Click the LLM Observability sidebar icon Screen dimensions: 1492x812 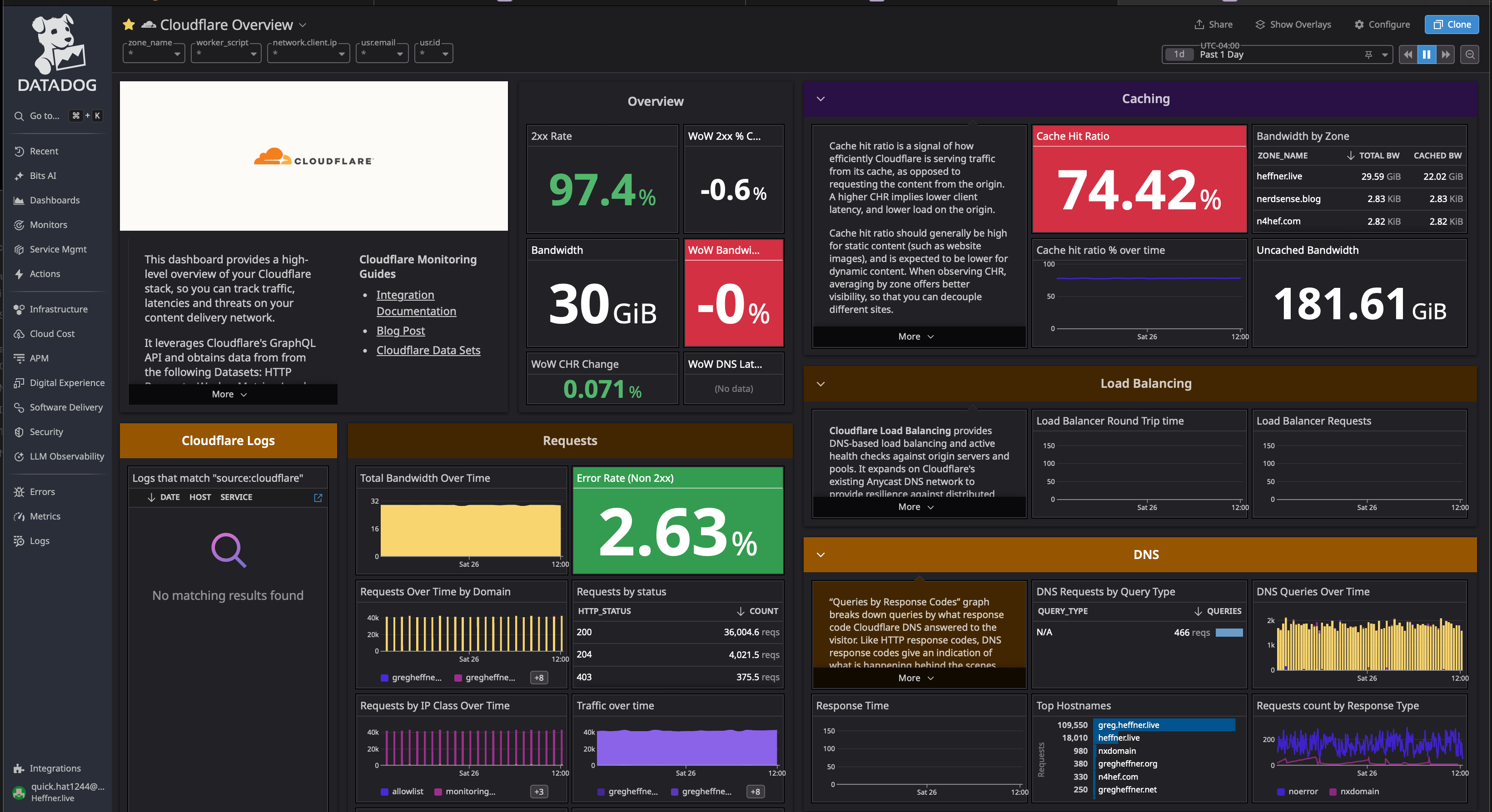click(19, 457)
